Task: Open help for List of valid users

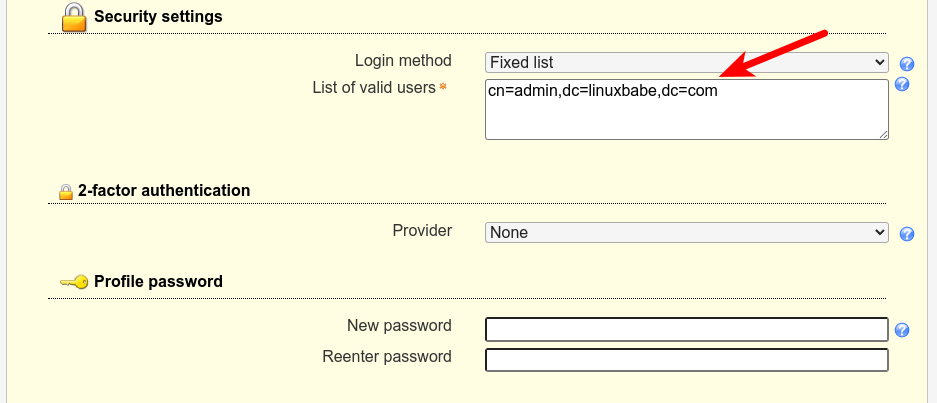Action: (x=901, y=85)
